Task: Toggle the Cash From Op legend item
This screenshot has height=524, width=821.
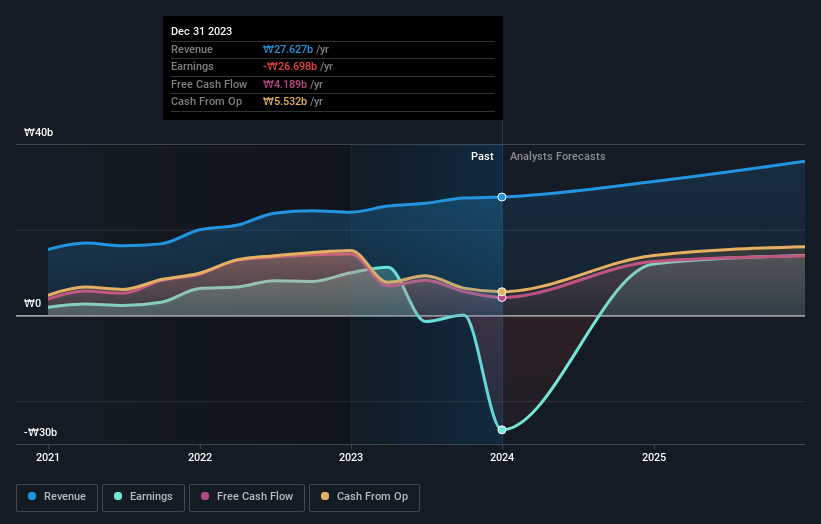Action: click(364, 497)
